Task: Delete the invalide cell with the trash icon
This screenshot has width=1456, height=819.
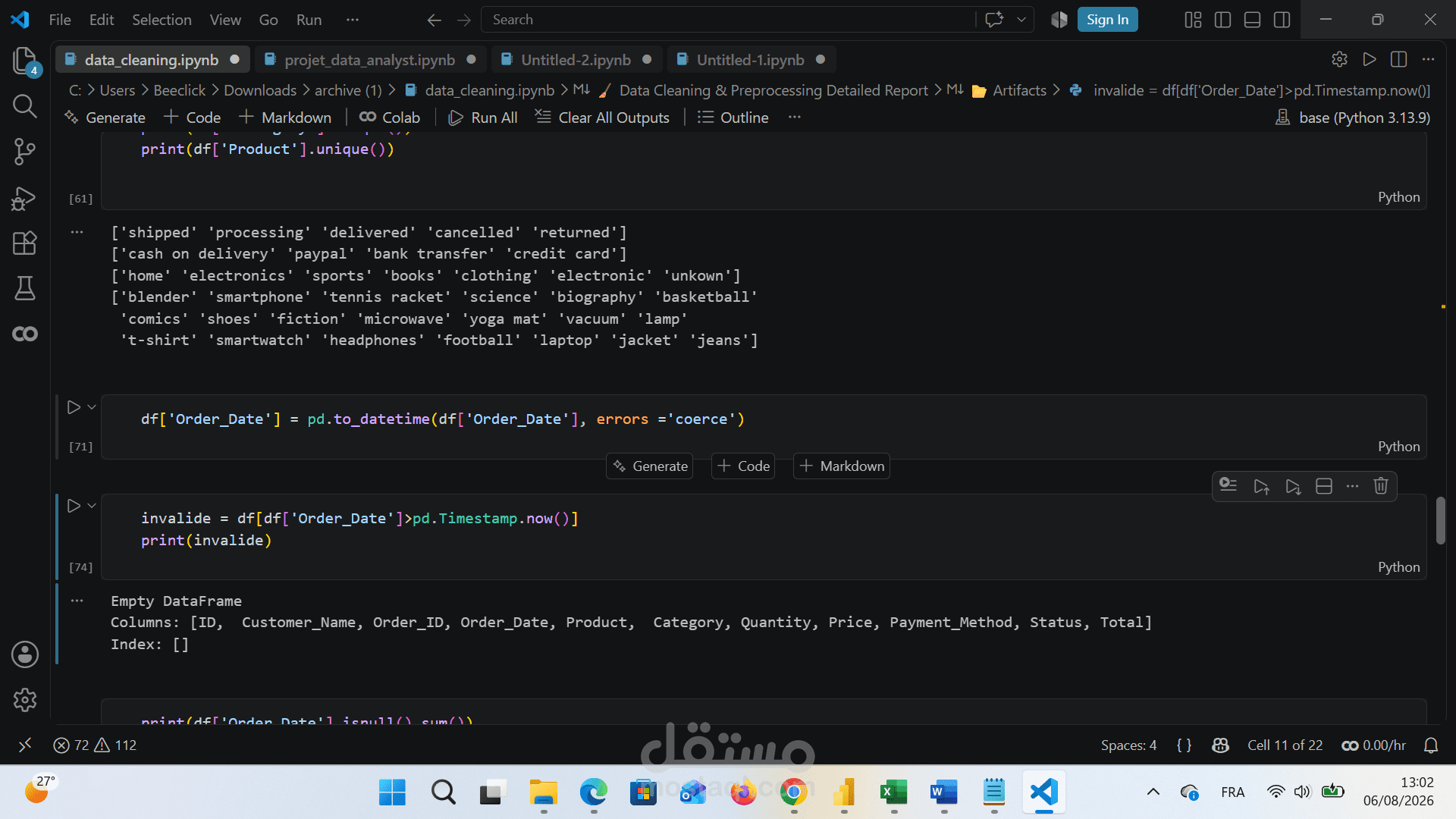Action: tap(1381, 486)
